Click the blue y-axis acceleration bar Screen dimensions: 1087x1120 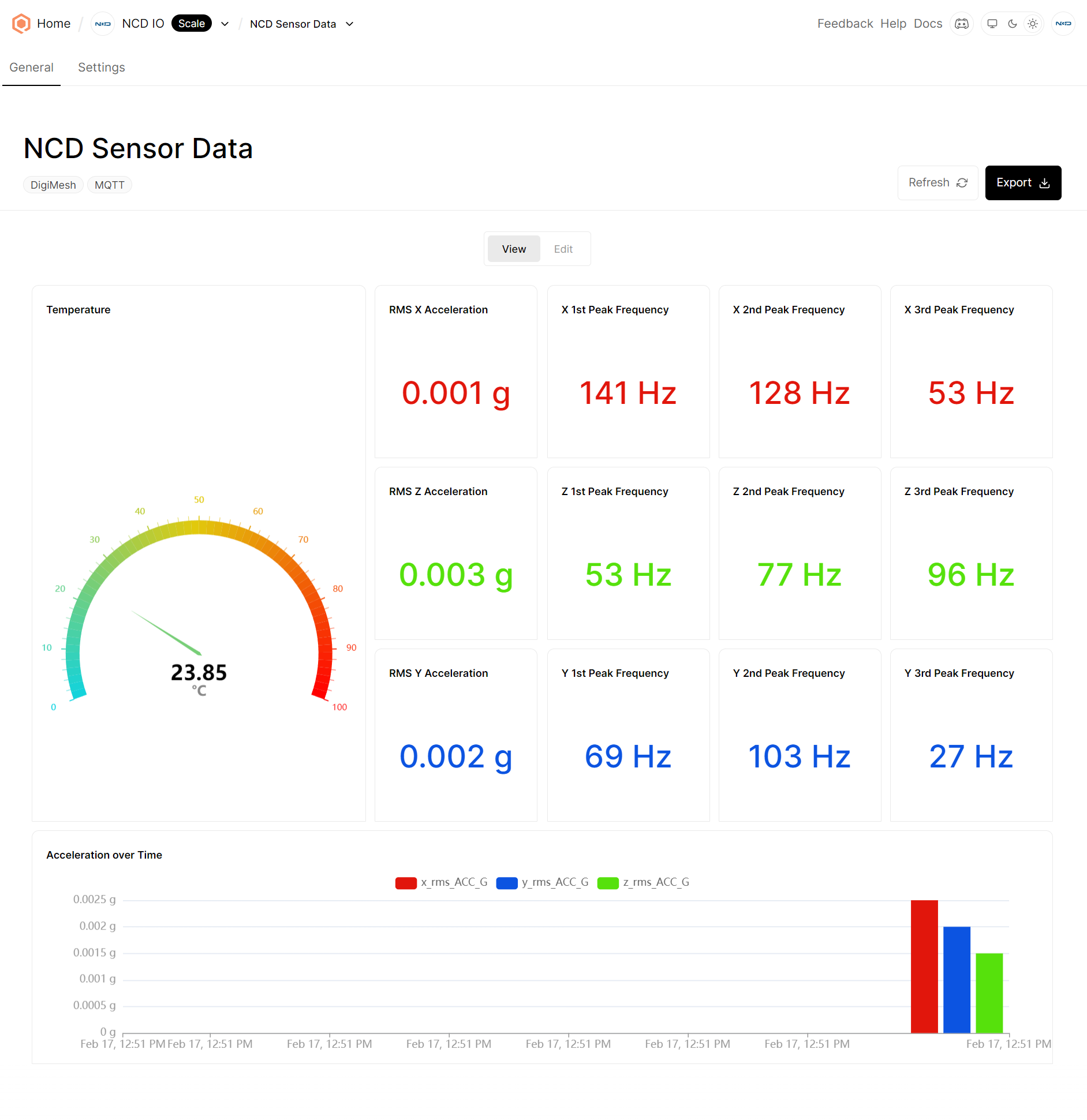click(957, 980)
